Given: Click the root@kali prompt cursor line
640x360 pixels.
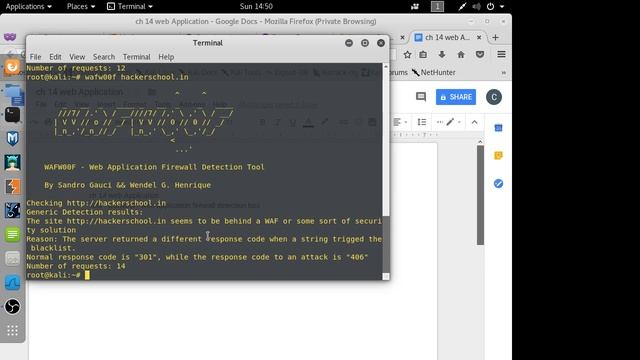Looking at the screenshot, I should click(x=58, y=275).
